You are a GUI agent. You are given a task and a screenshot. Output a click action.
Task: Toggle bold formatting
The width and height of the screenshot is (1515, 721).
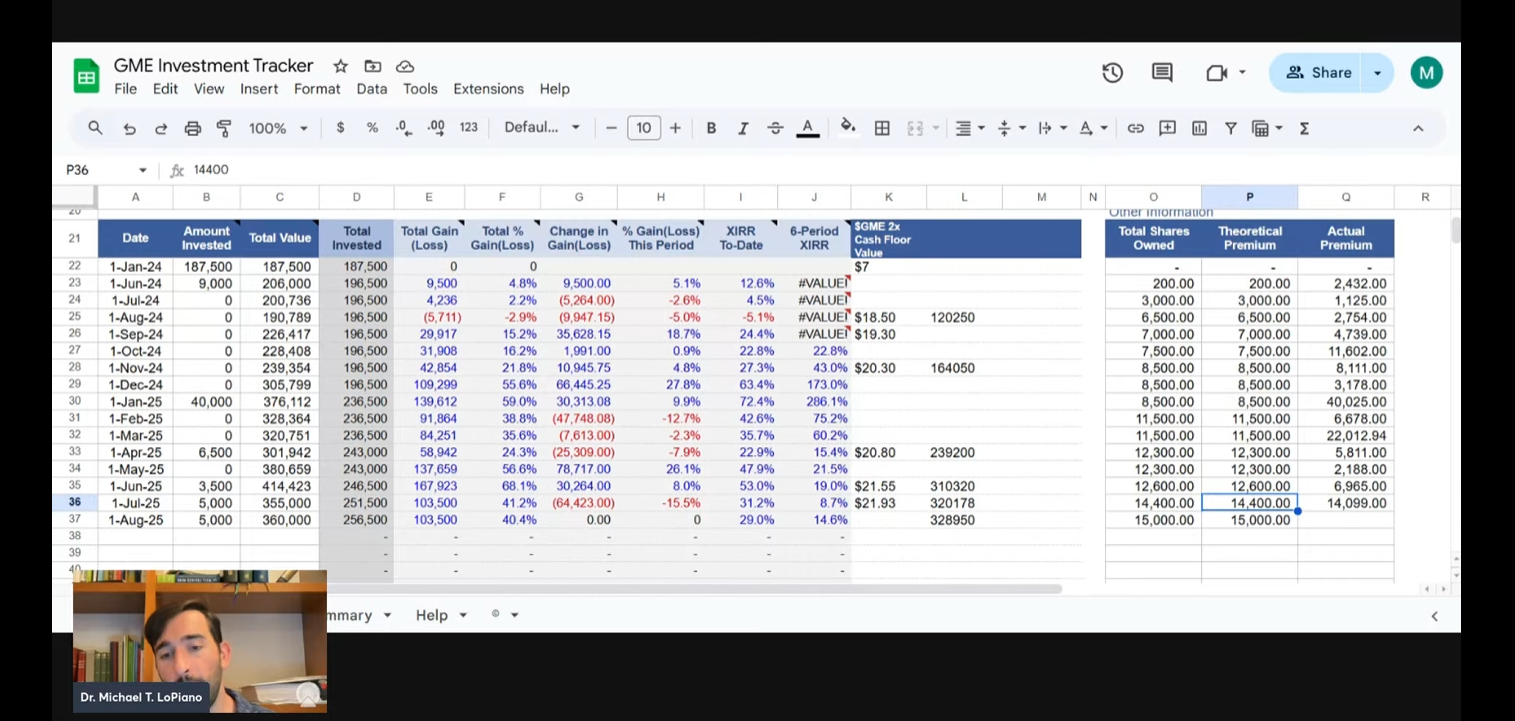click(x=711, y=128)
